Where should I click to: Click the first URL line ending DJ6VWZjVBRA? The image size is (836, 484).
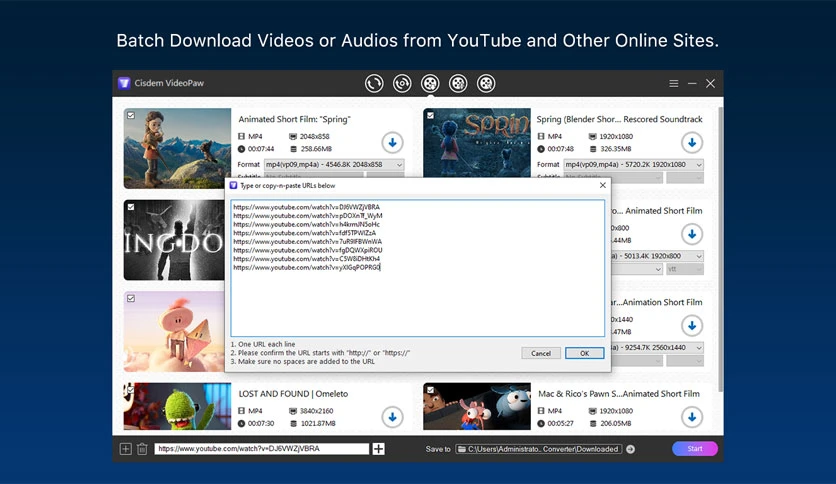point(307,207)
